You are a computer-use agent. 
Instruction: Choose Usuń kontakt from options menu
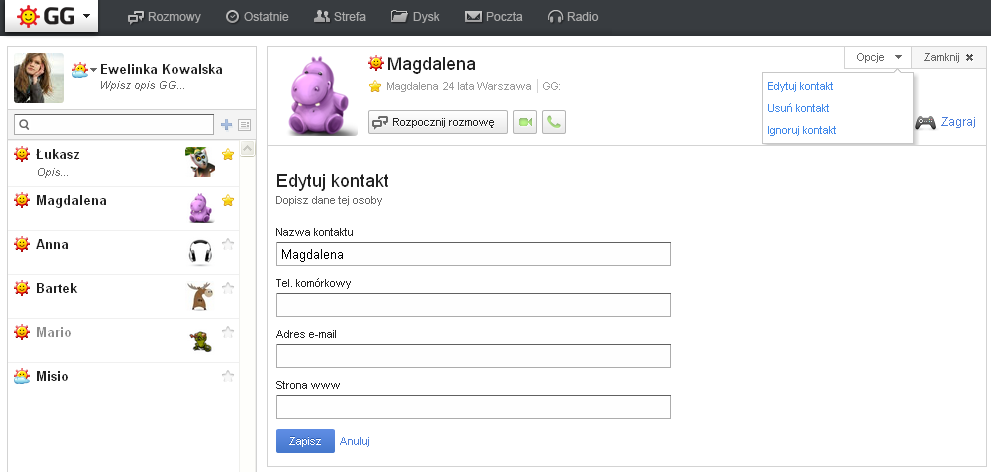click(x=798, y=108)
